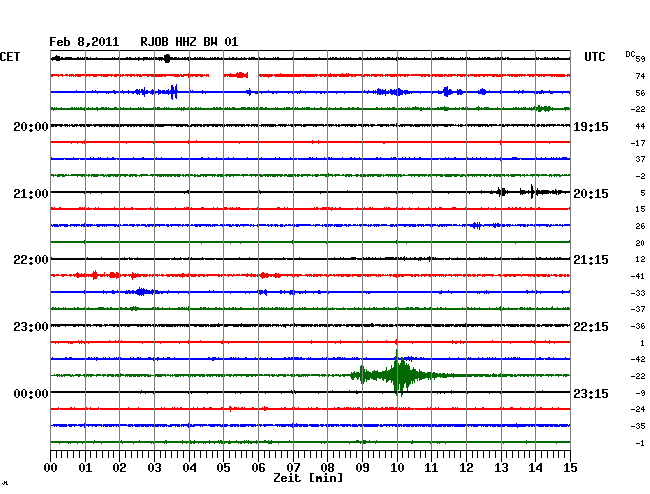The image size is (650, 494).
Task: Select the 20:00 CET time label
Action: click(31, 126)
